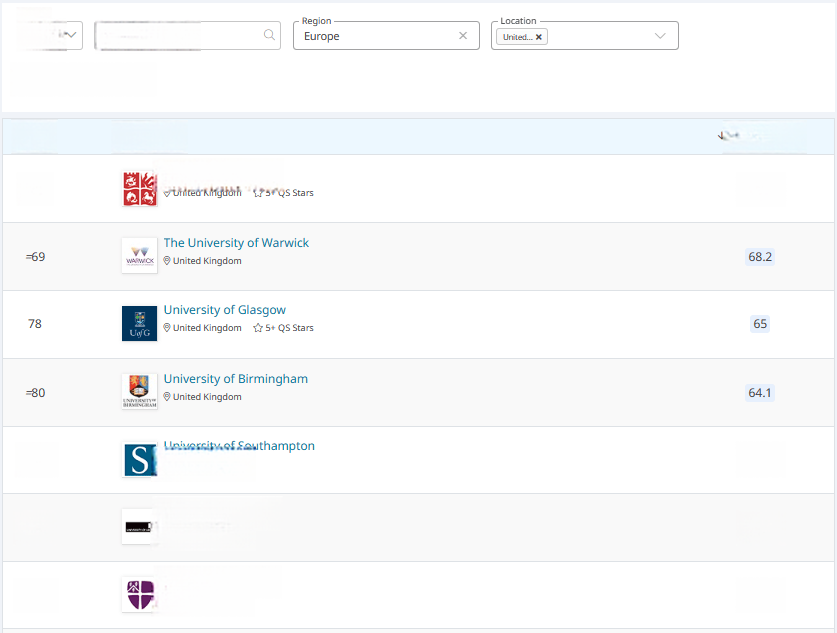The height and width of the screenshot is (633, 837).
Task: Open the Region dropdown showing Europe
Action: (386, 35)
